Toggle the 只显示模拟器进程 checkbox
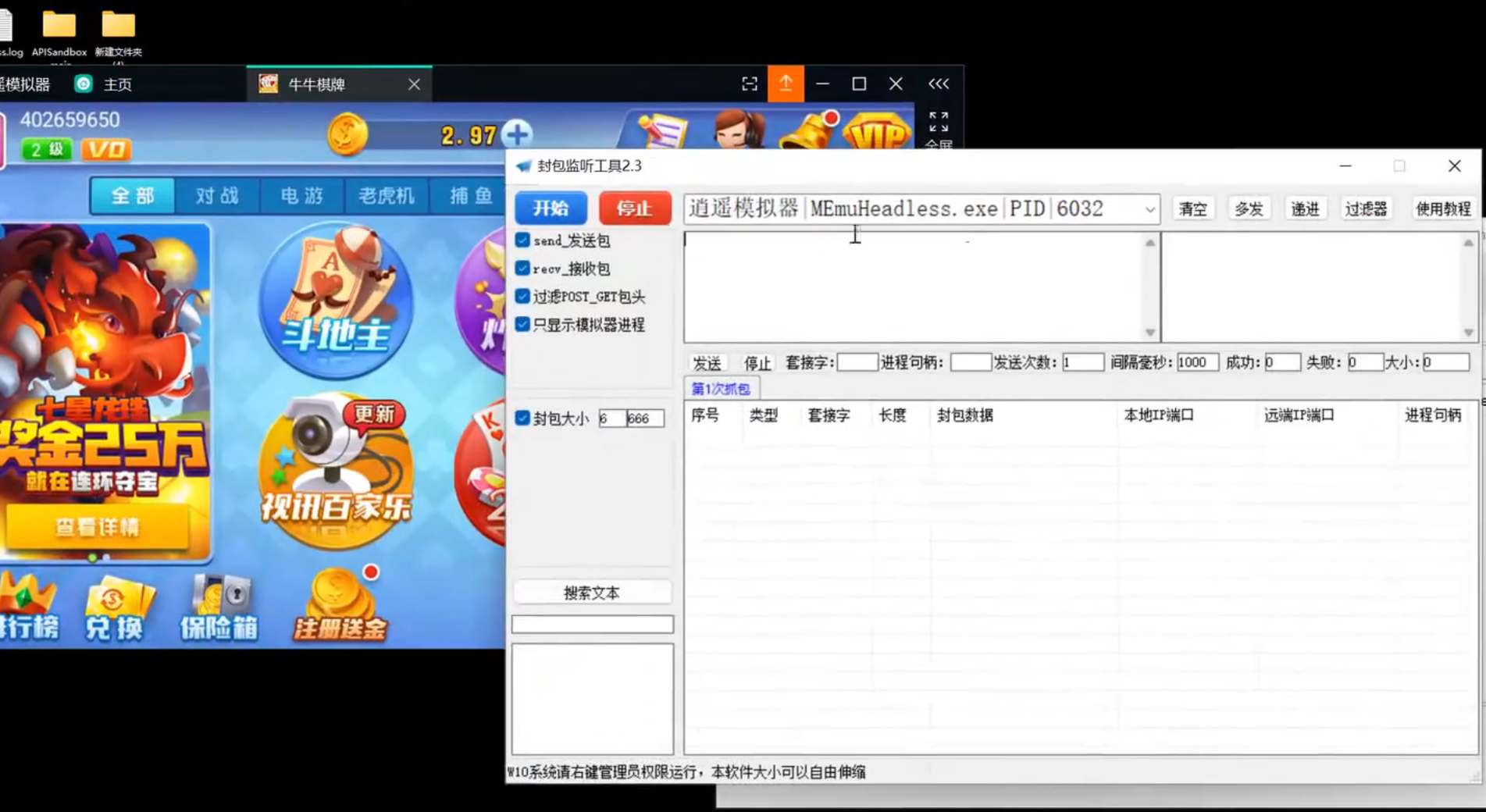1486x812 pixels. [522, 325]
